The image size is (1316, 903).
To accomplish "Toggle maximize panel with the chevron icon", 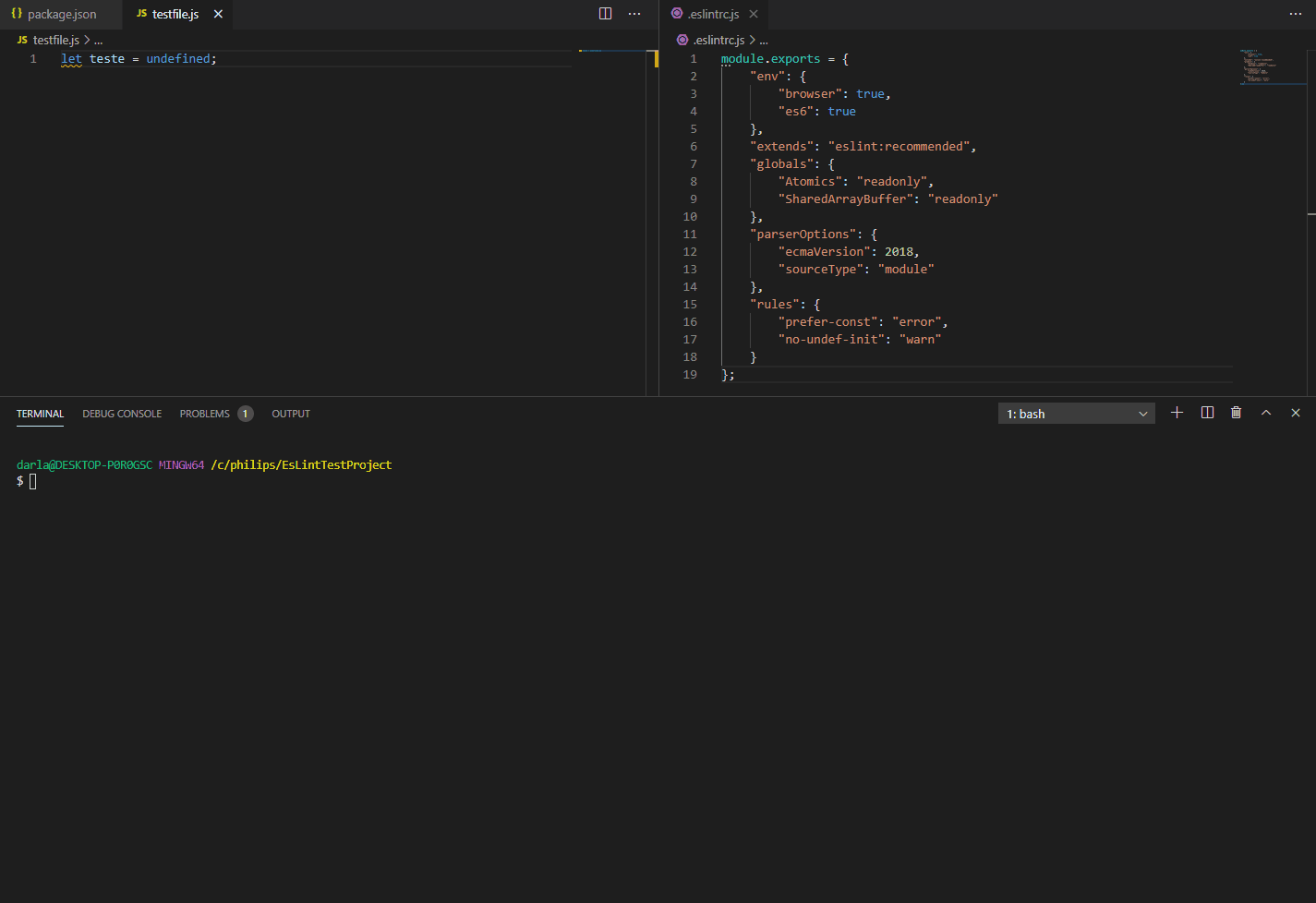I will (x=1266, y=413).
